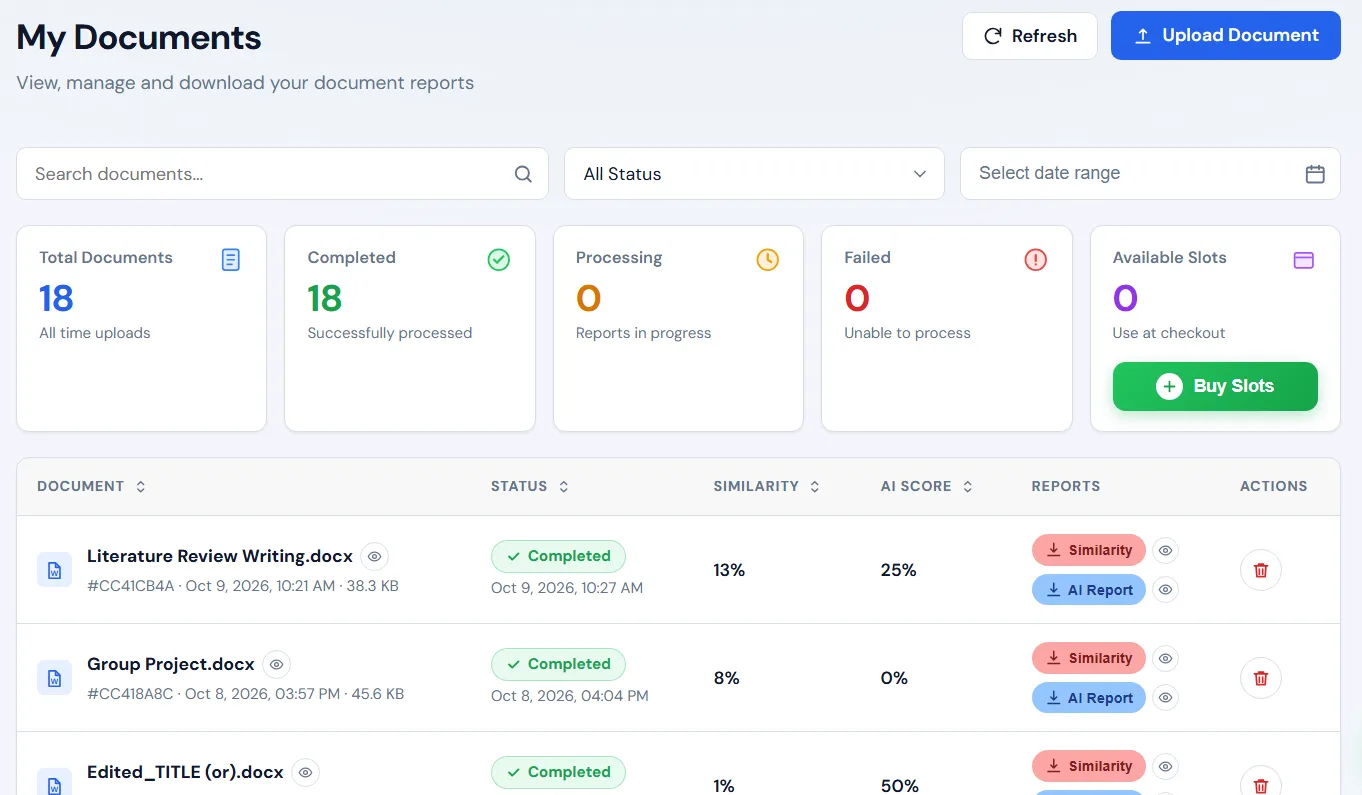The height and width of the screenshot is (795, 1362).
Task: Sort the table by Document column
Action: click(x=92, y=486)
